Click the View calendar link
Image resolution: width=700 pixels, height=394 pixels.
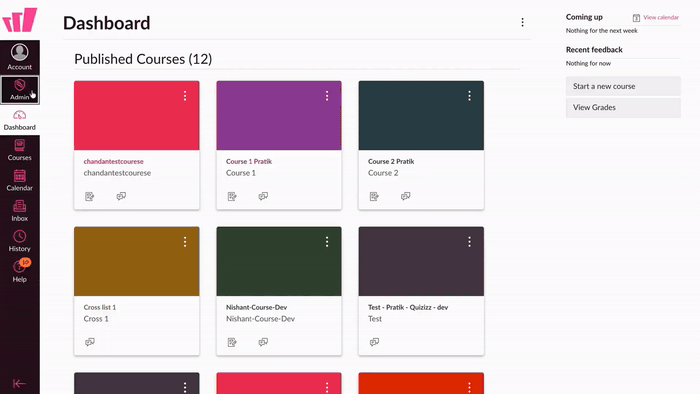click(661, 17)
